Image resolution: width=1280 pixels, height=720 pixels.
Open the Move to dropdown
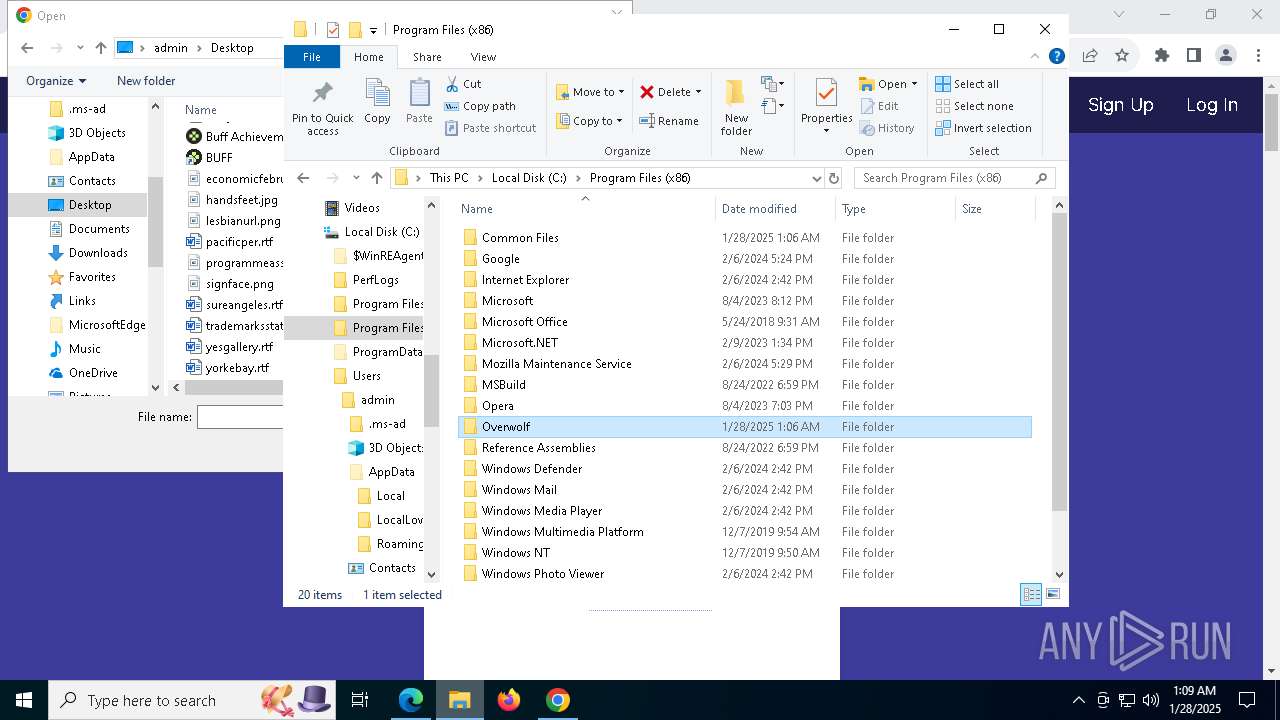click(x=590, y=92)
